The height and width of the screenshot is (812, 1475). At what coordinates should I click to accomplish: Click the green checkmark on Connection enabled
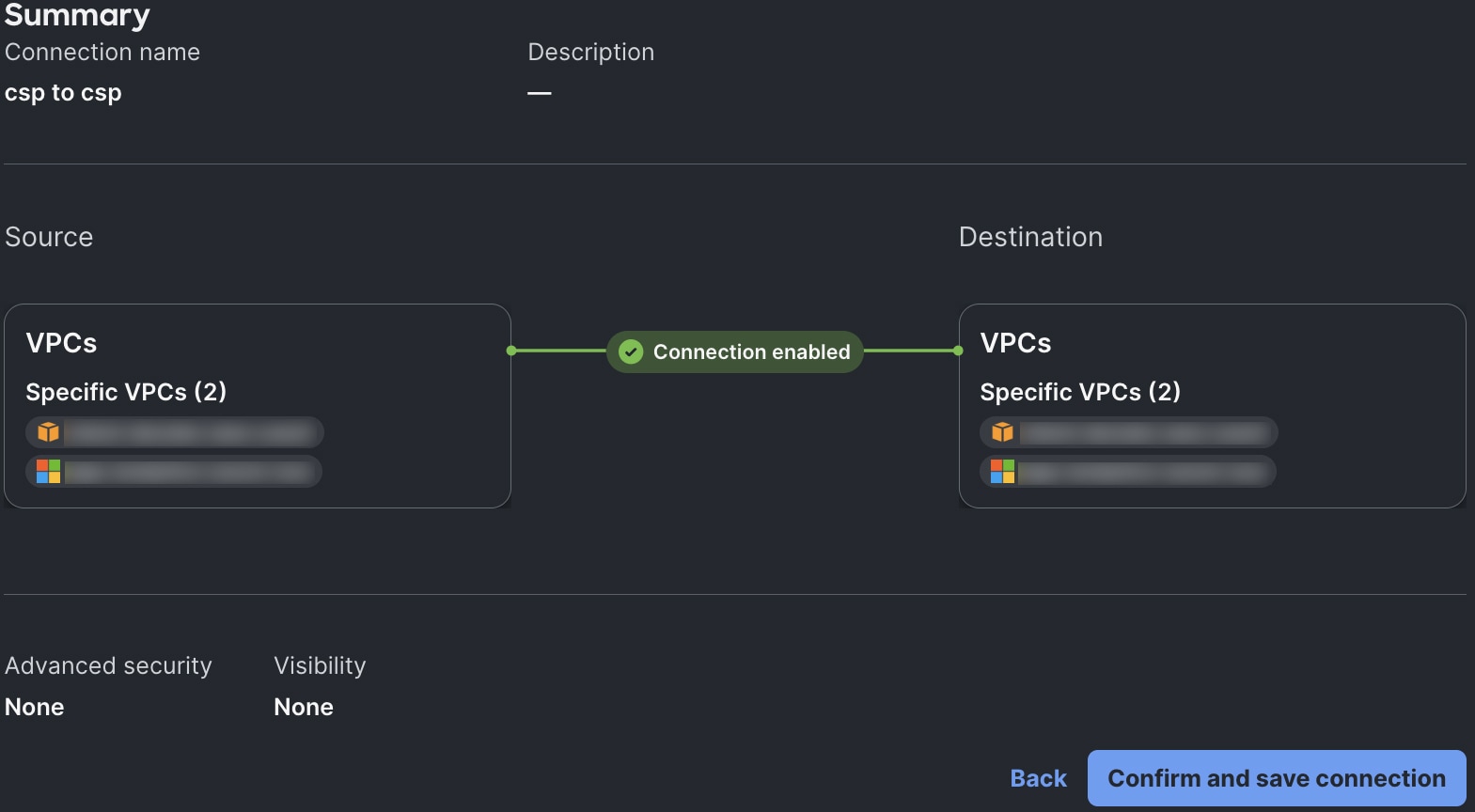(631, 351)
